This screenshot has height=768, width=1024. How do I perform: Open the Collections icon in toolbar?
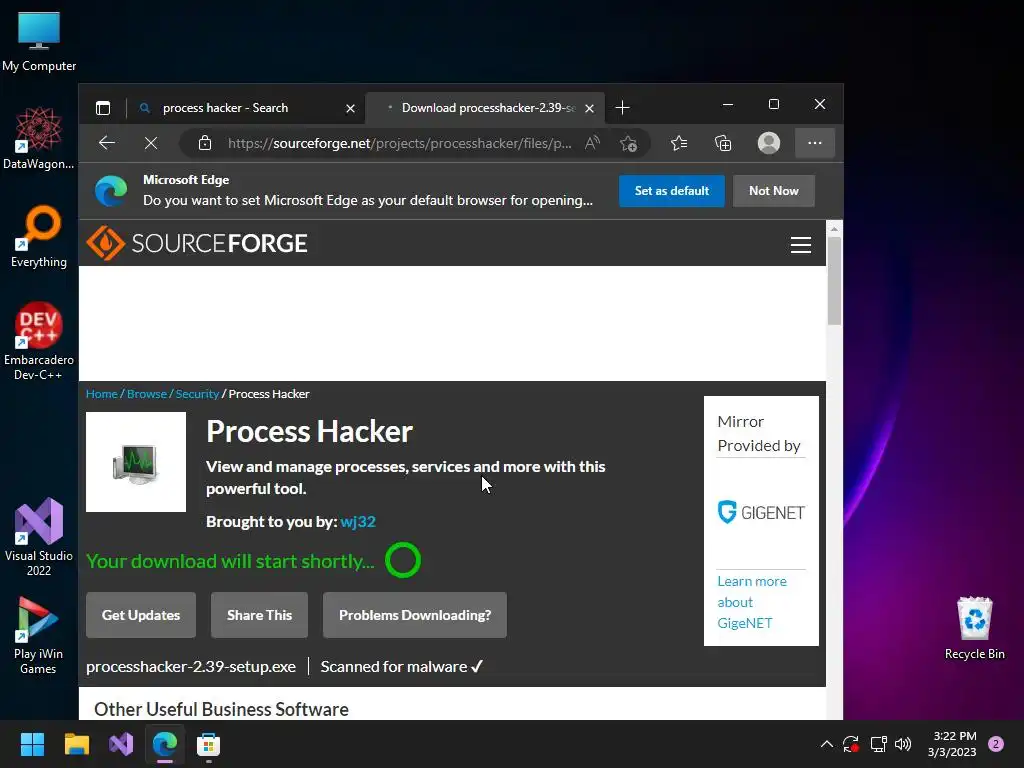723,143
